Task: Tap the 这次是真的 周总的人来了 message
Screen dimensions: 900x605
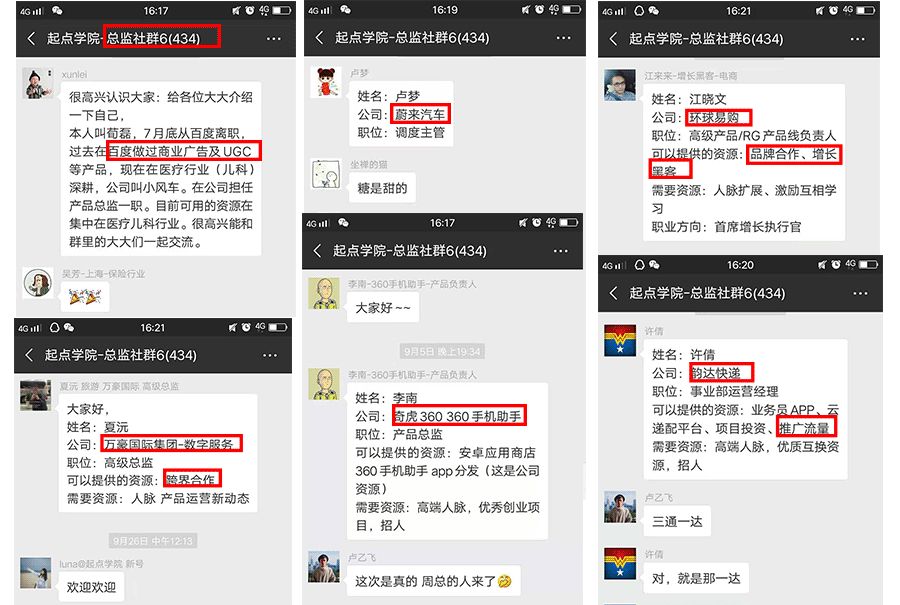Action: (433, 581)
